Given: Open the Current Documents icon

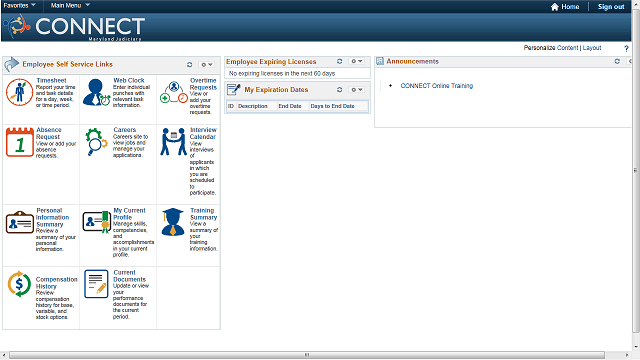Looking at the screenshot, I should pyautogui.click(x=96, y=284).
